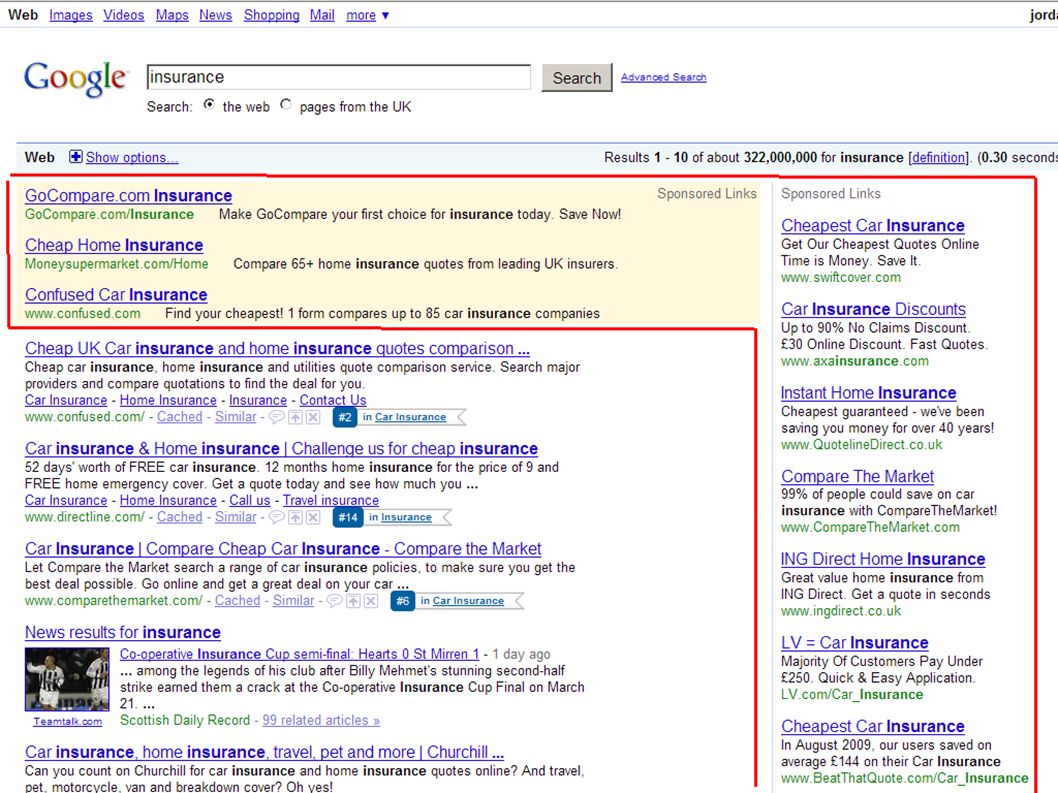This screenshot has height=793, width=1058.
Task: Click Call us sitelink under directline
Action: [250, 500]
